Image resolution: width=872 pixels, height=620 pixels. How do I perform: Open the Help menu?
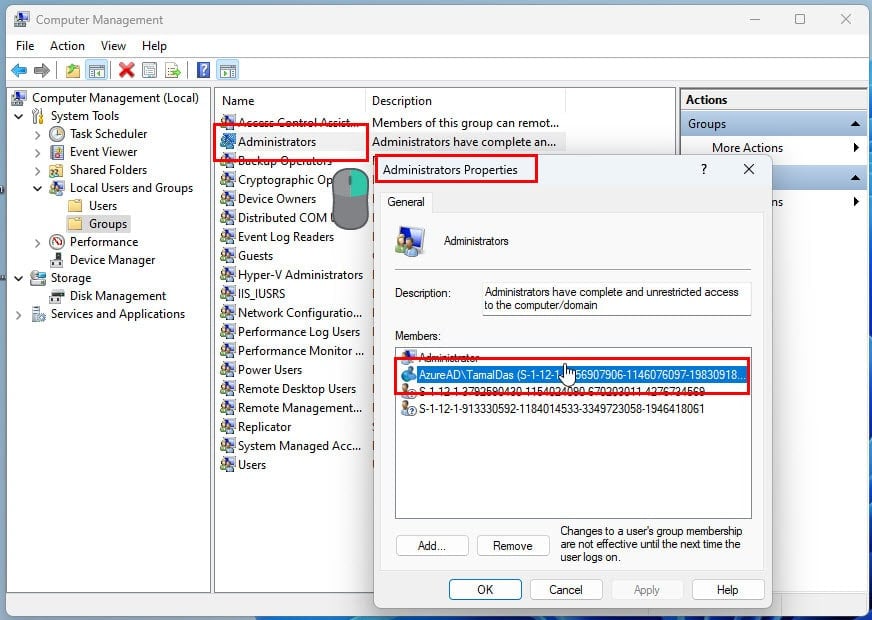tap(154, 46)
